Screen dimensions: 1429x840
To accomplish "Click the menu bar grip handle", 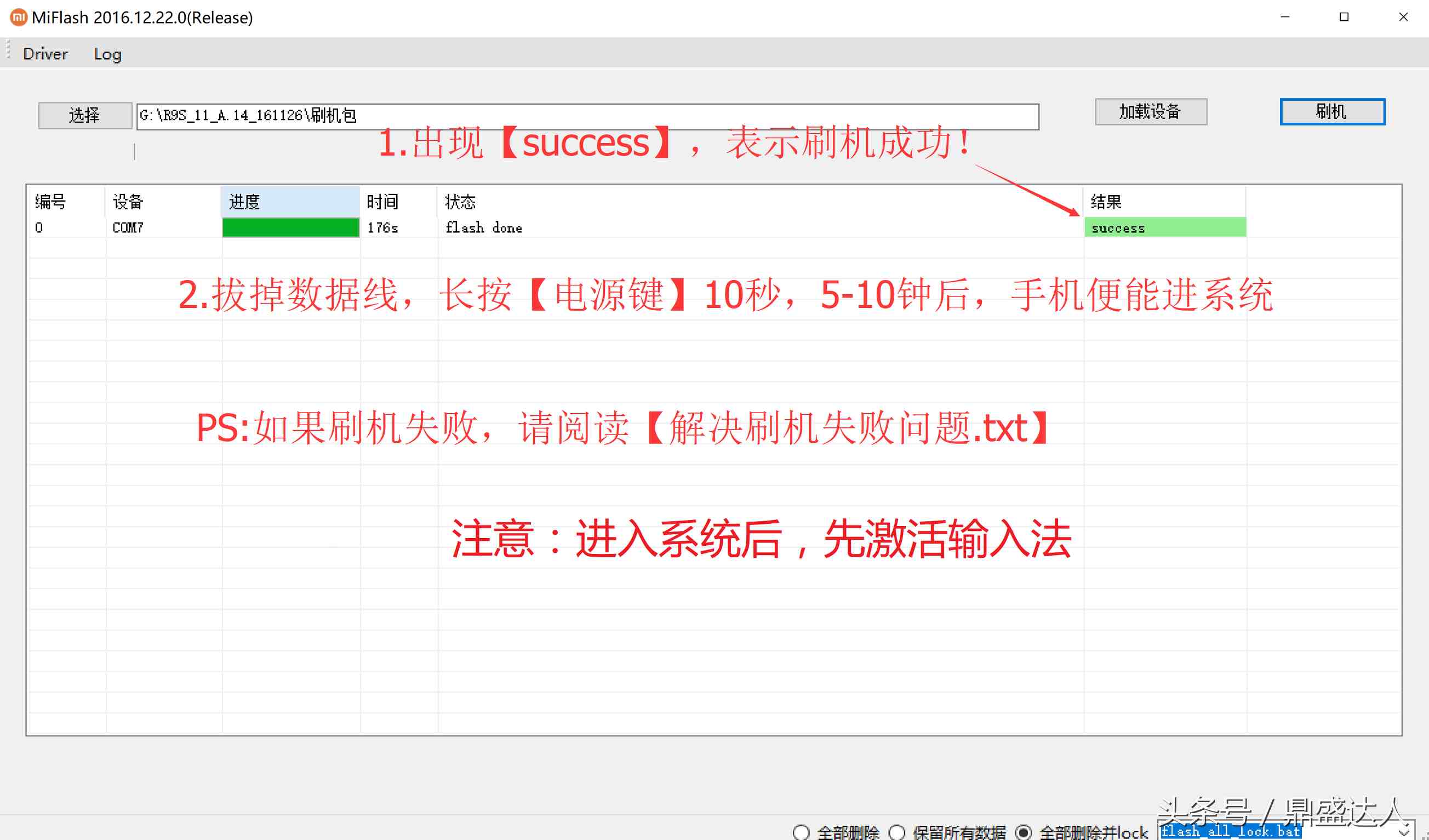I will 8,49.
